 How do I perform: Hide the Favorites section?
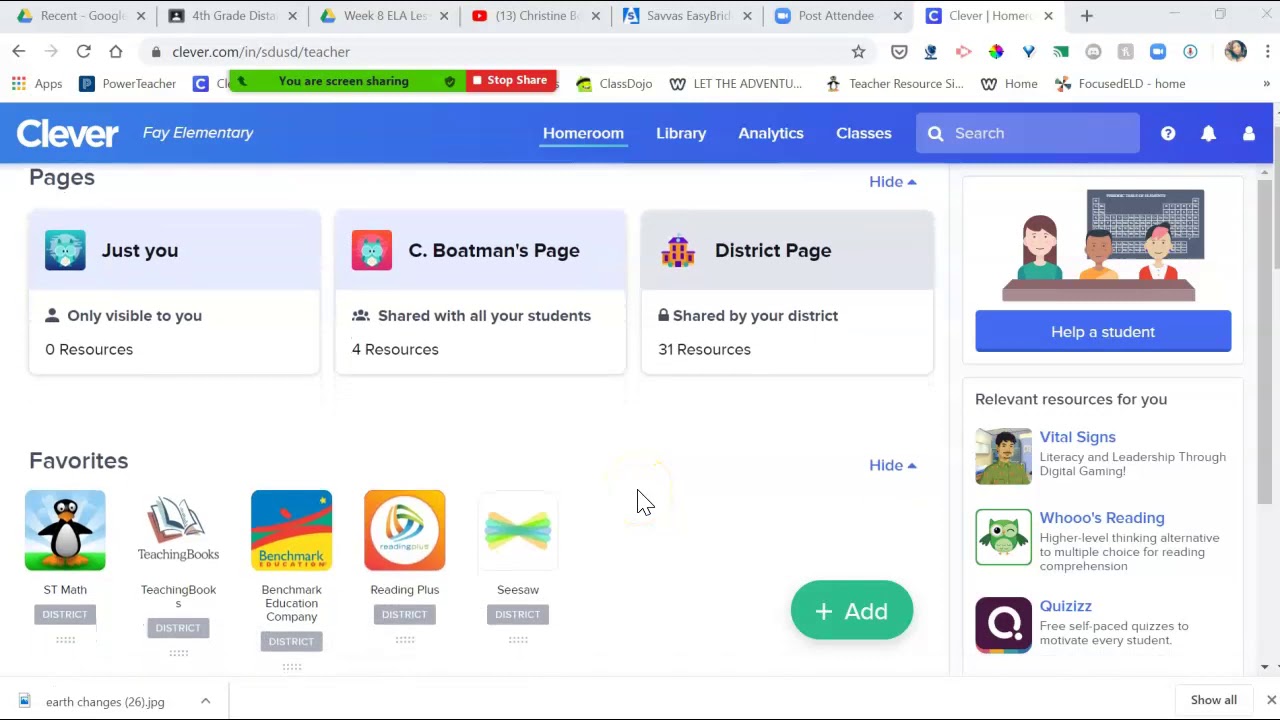[892, 465]
